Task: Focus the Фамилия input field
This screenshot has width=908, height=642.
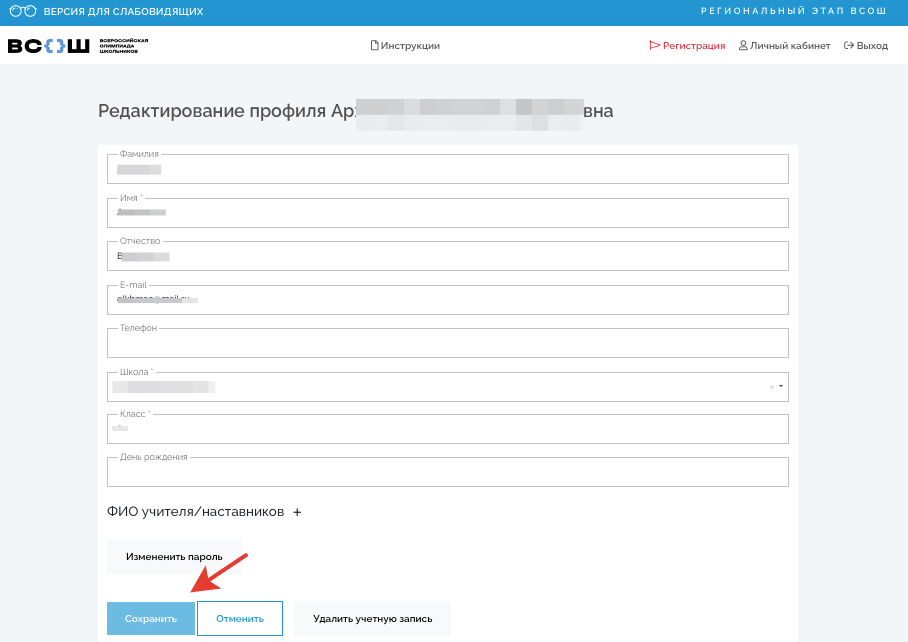Action: coord(447,170)
